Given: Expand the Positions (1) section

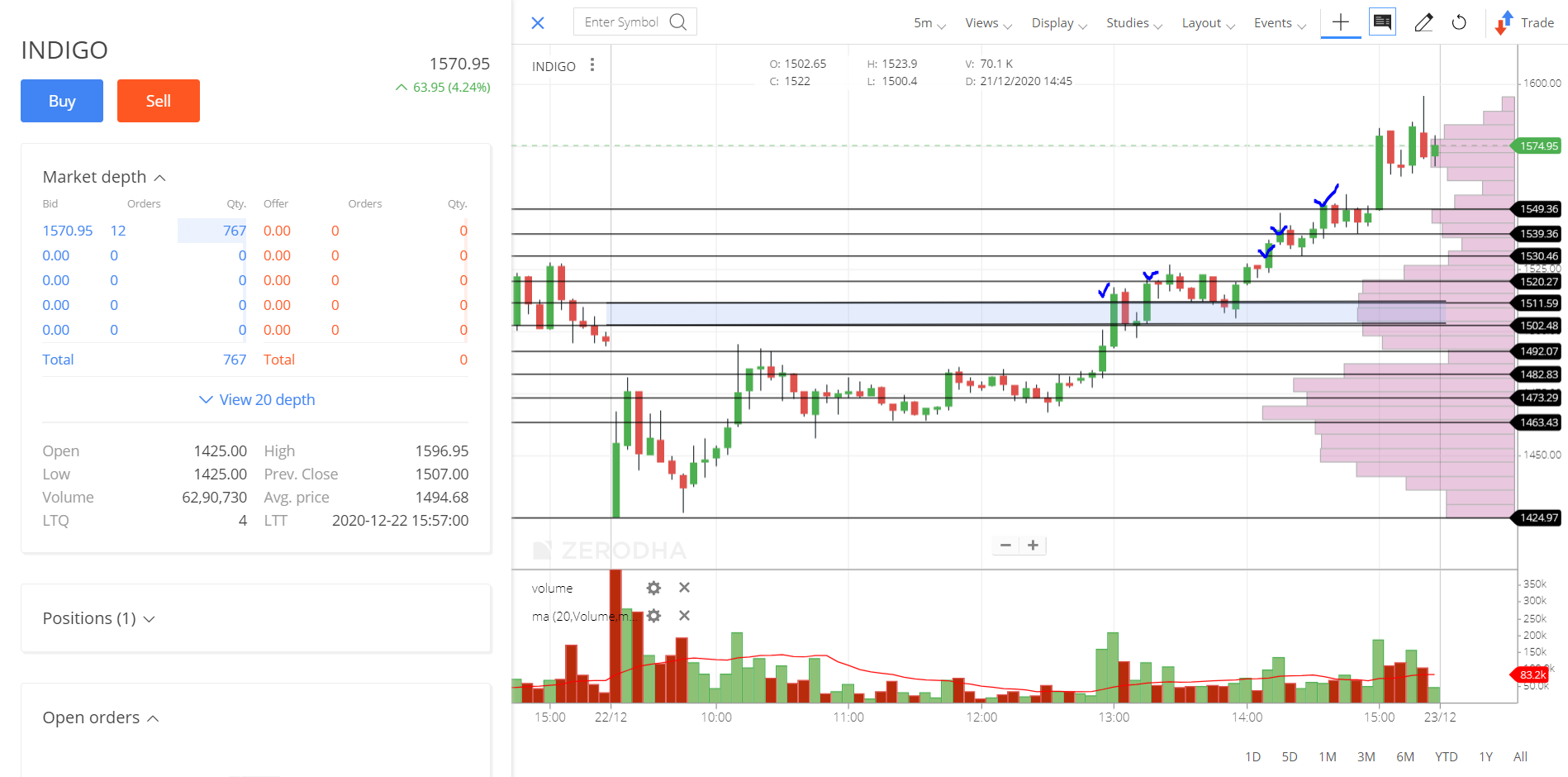Looking at the screenshot, I should (x=99, y=618).
